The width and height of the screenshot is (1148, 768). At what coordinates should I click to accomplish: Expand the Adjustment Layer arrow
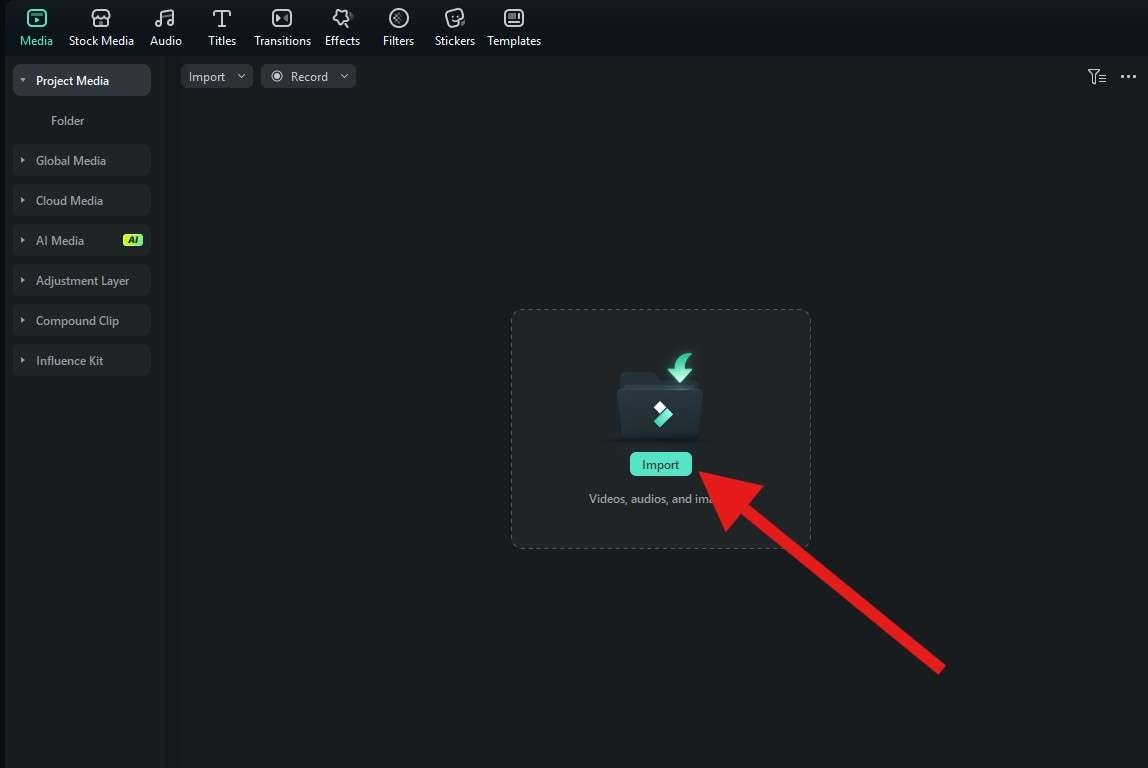tap(23, 280)
